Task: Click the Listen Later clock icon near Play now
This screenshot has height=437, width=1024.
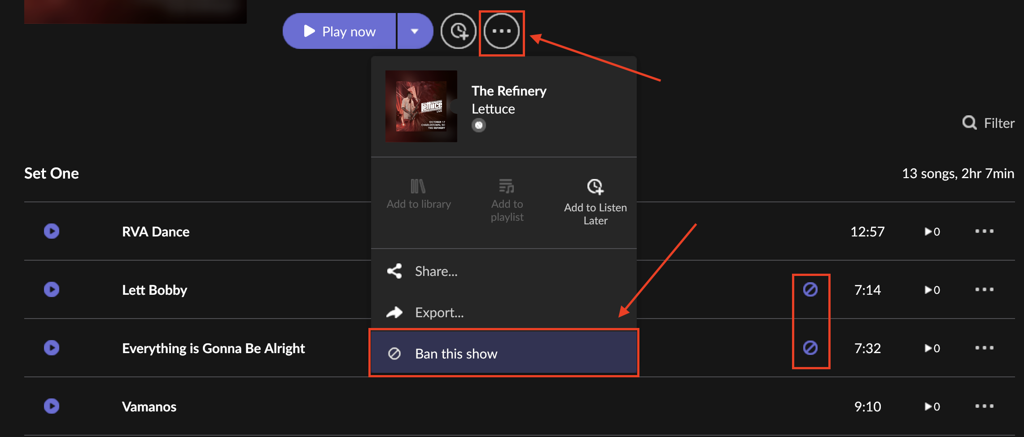Action: point(458,31)
